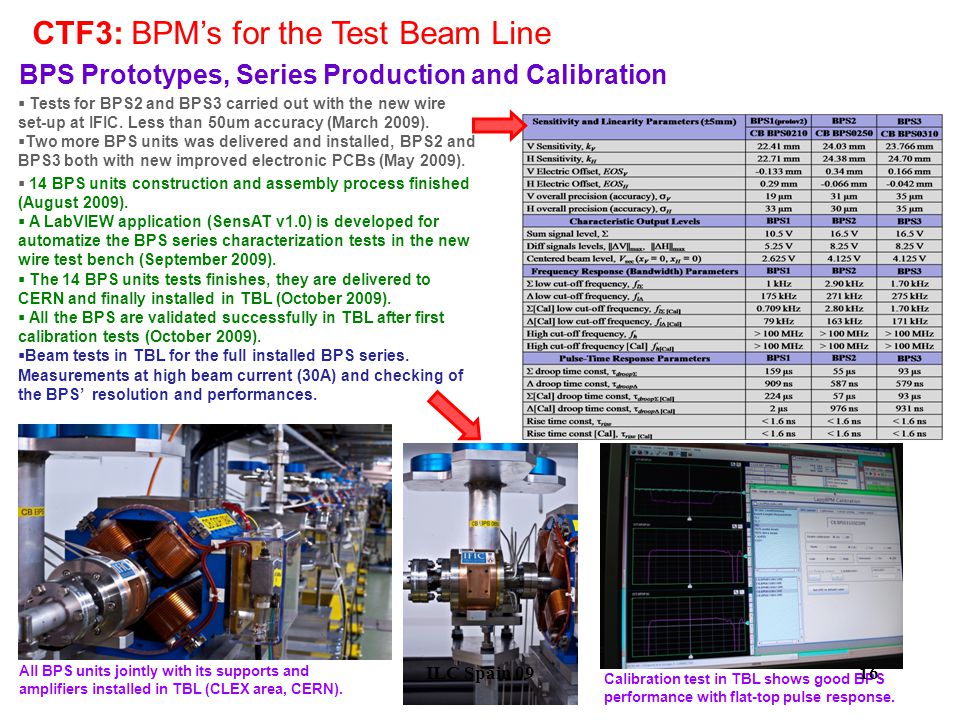Open the photo of BPS units installed in TBL
This screenshot has width=960, height=720.
[204, 541]
